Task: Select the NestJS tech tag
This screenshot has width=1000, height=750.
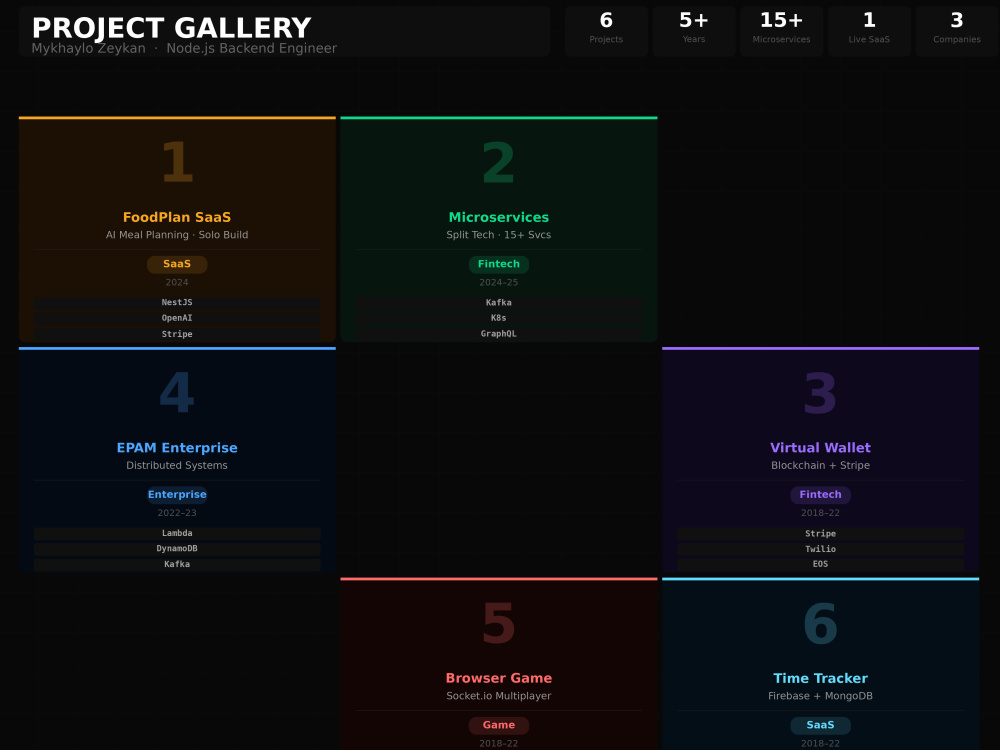Action: tap(177, 302)
